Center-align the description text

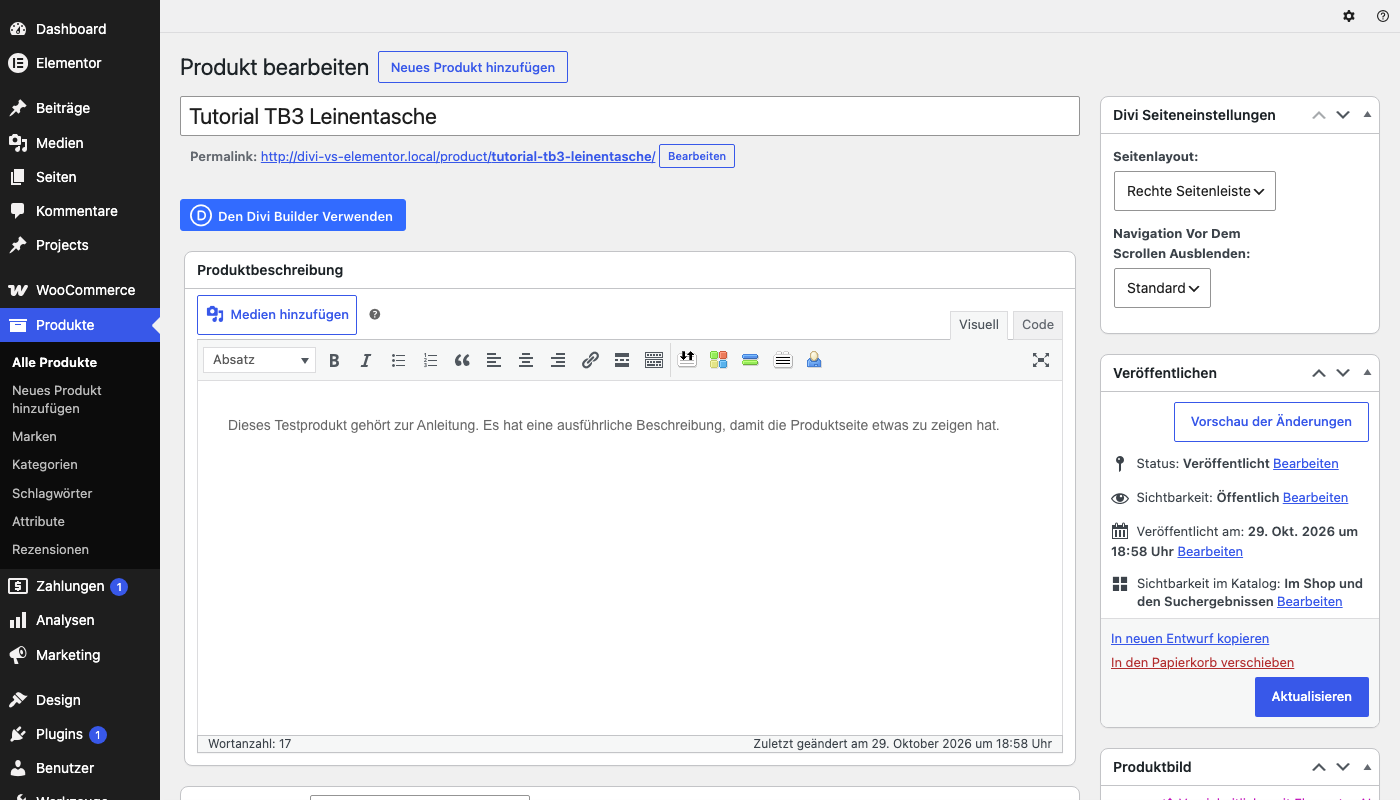(526, 360)
